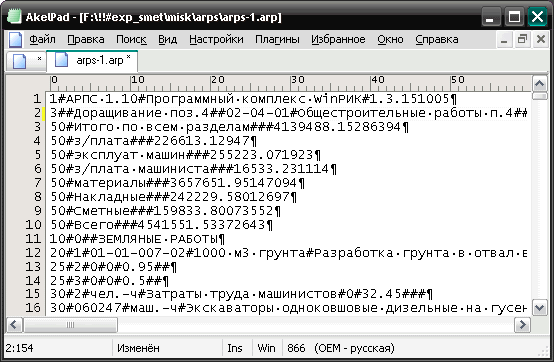Click the line 50#Итого по всем разделам
This screenshot has width=554, height=362.
click(x=229, y=127)
